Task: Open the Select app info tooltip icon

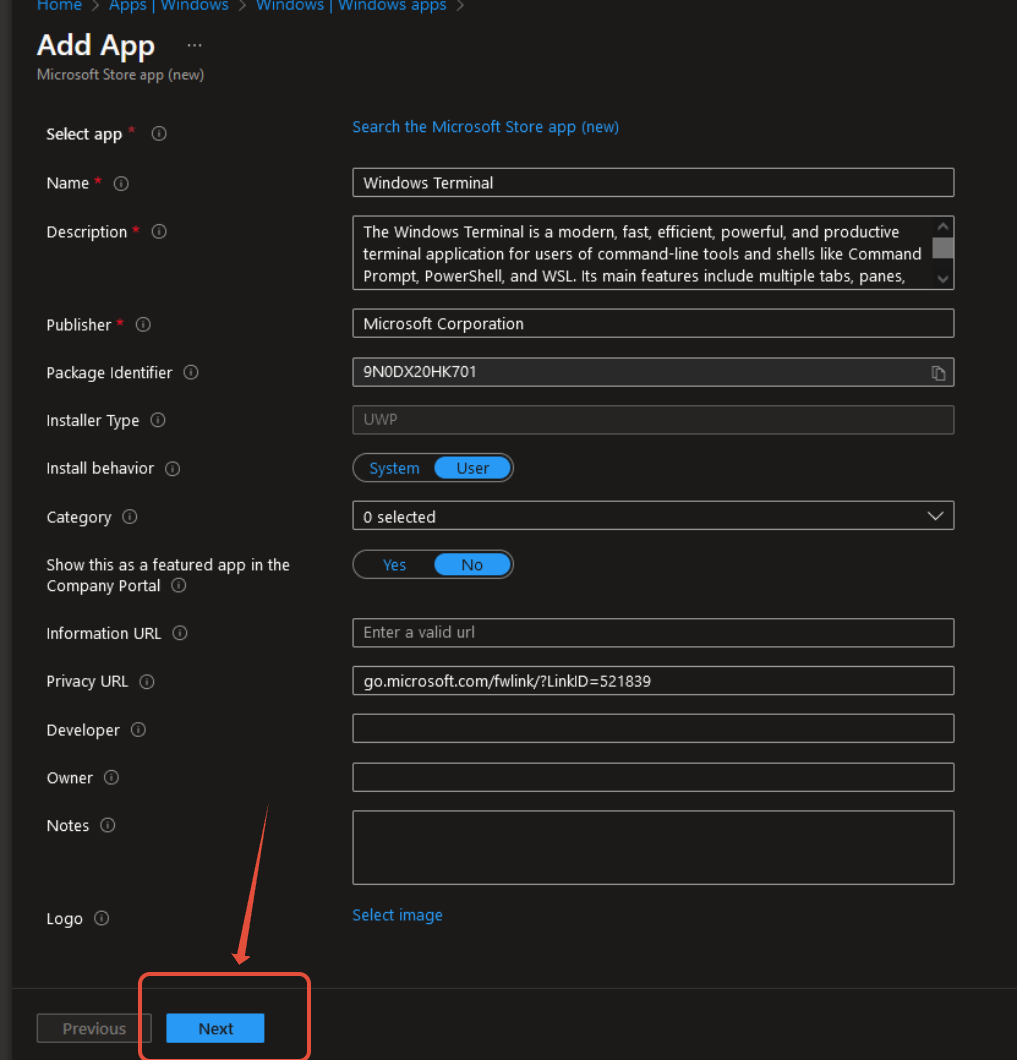Action: click(159, 134)
